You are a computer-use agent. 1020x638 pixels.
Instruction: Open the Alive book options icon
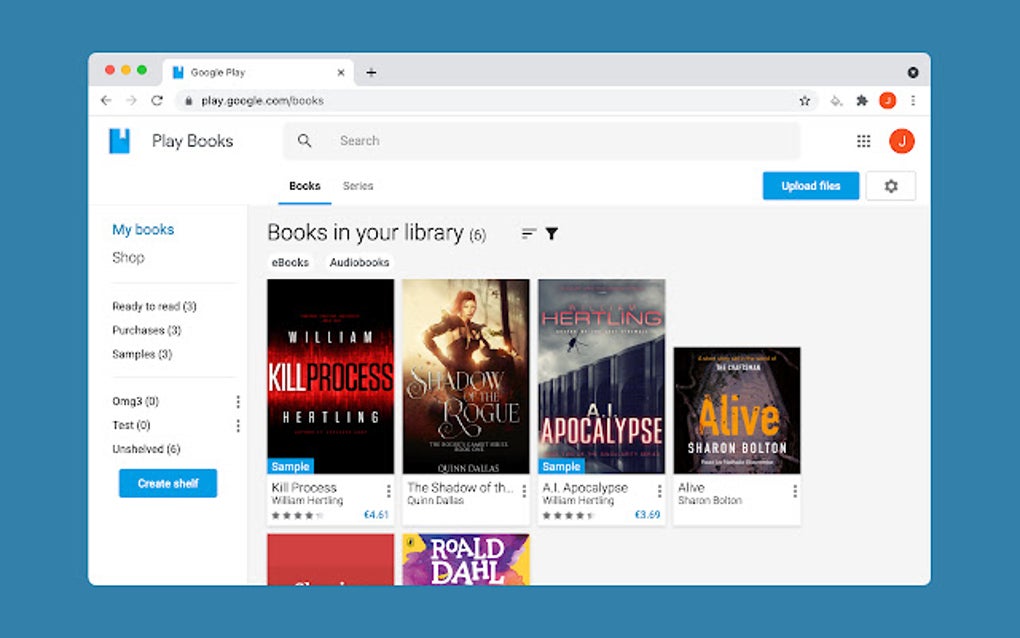point(794,492)
